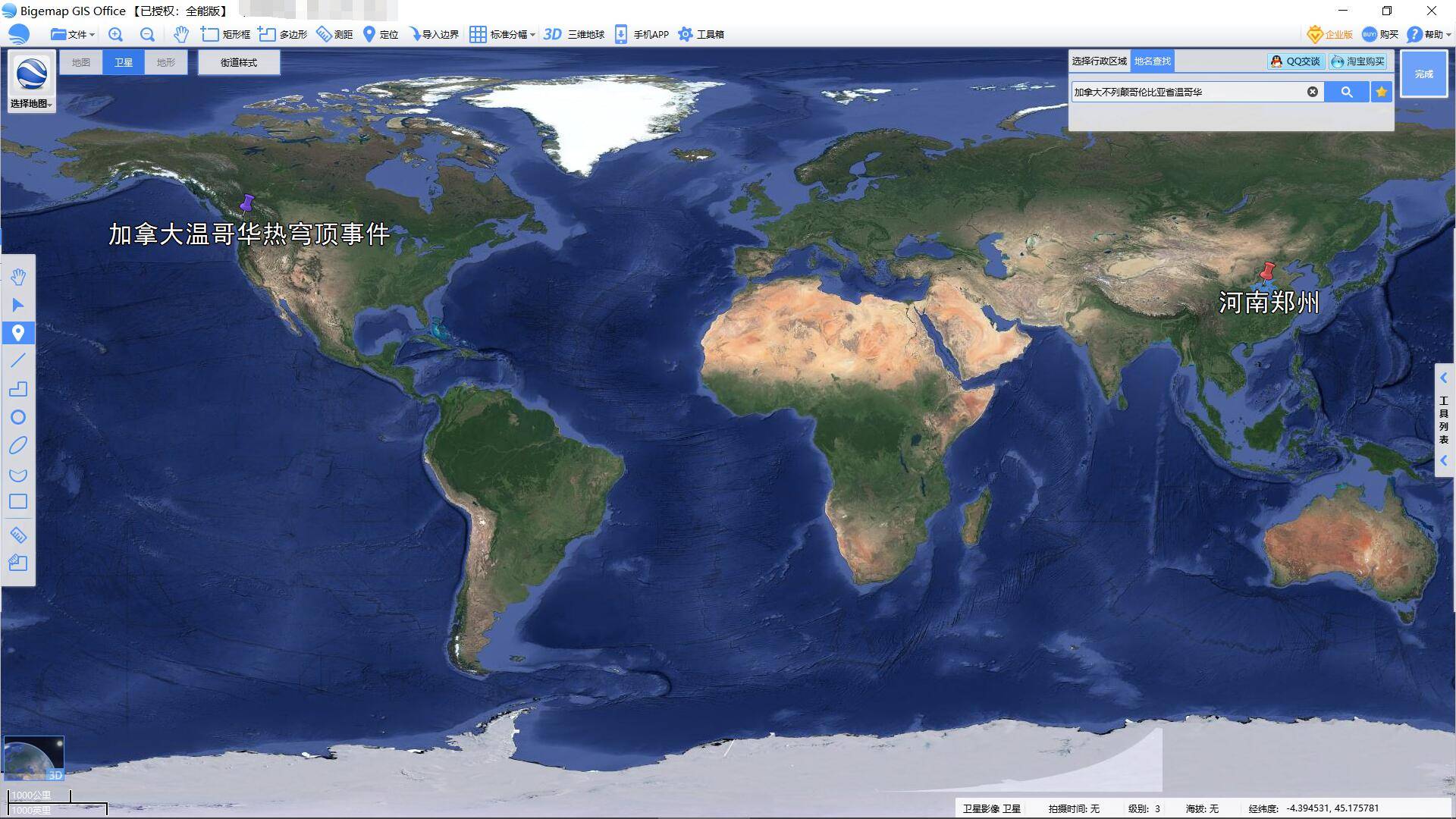The height and width of the screenshot is (819, 1456).
Task: Choose the polygon drawing tool
Action: tap(19, 389)
